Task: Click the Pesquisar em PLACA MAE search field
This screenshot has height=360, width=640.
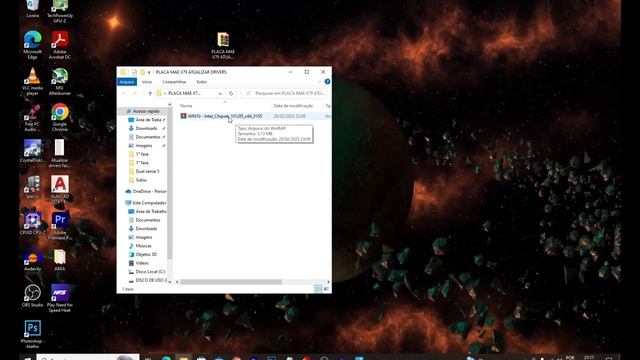Action: coord(284,93)
